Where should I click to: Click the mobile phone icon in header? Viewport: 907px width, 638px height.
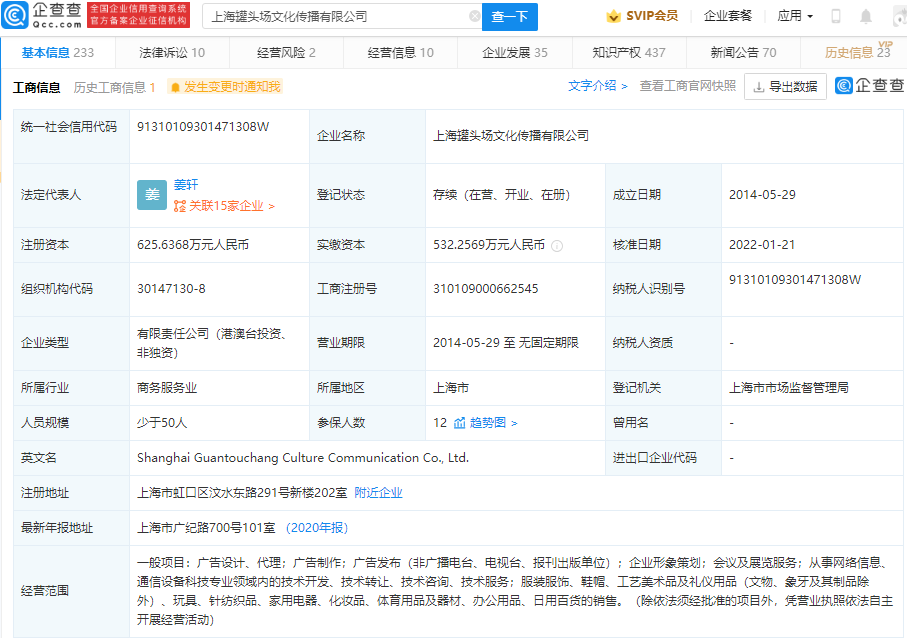[836, 16]
